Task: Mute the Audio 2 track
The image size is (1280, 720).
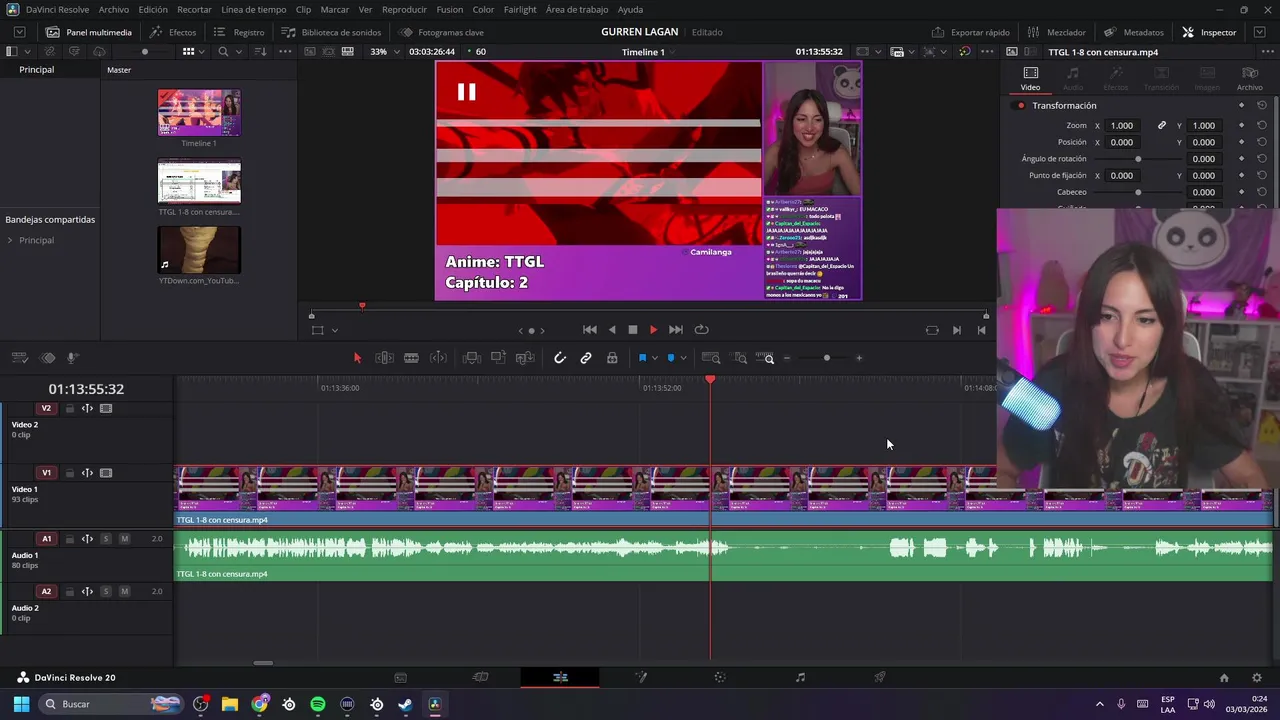Action: (124, 591)
